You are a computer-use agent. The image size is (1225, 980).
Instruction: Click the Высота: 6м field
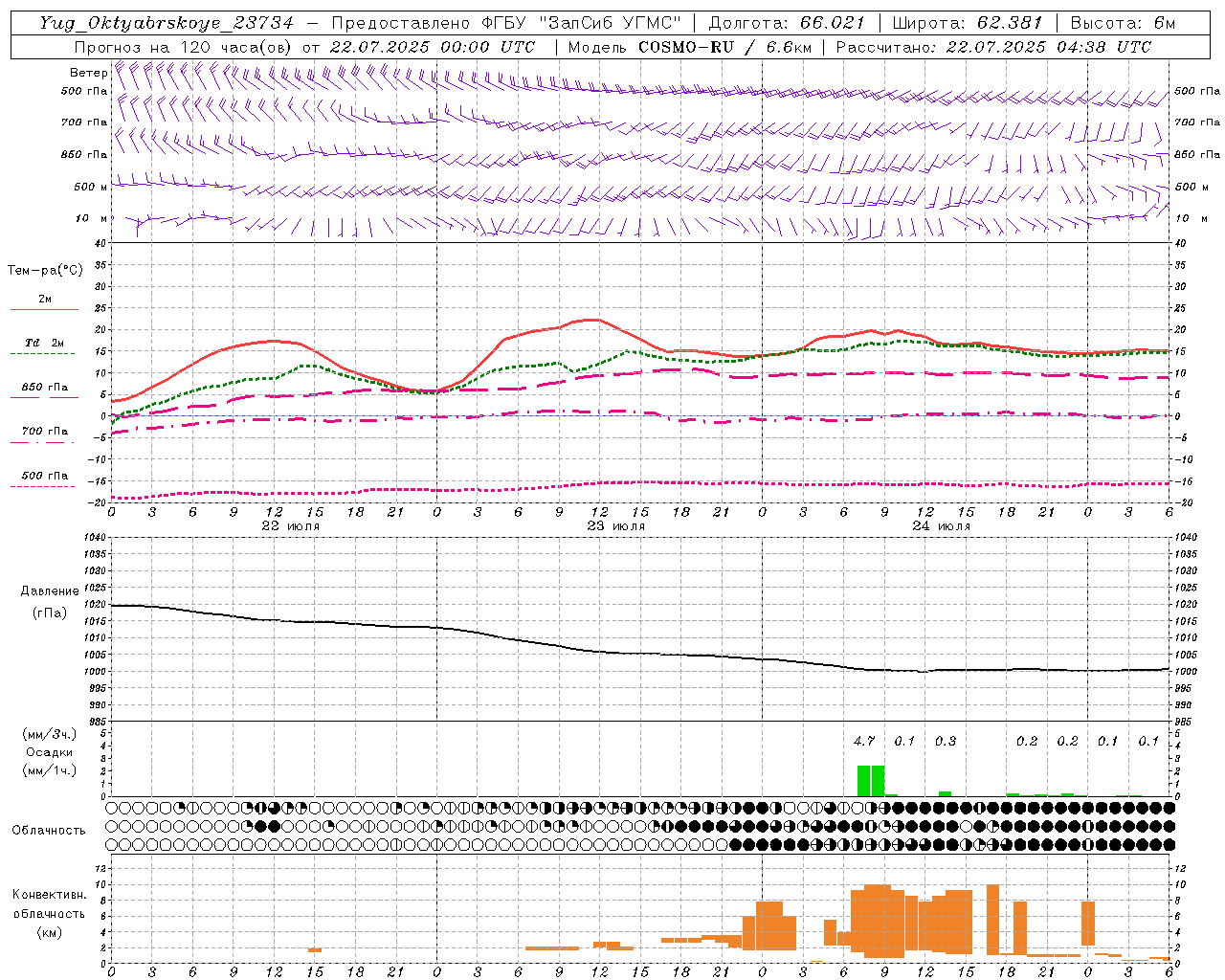1123,23
